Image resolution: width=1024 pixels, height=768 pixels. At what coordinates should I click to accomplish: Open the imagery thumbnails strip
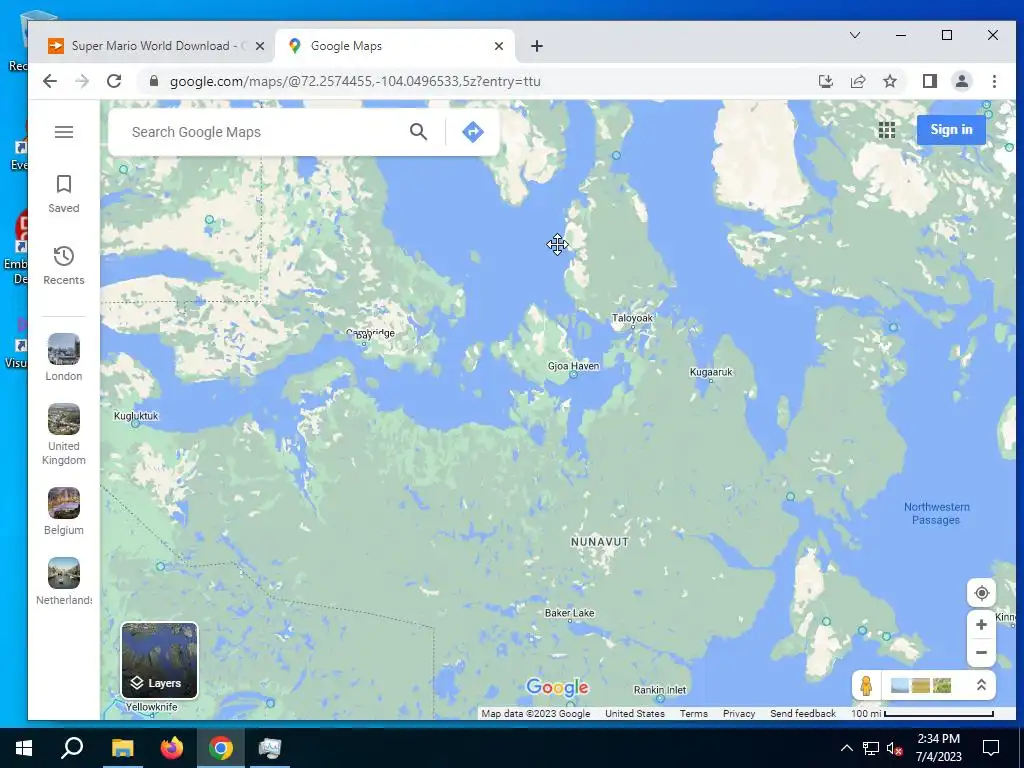(x=920, y=685)
